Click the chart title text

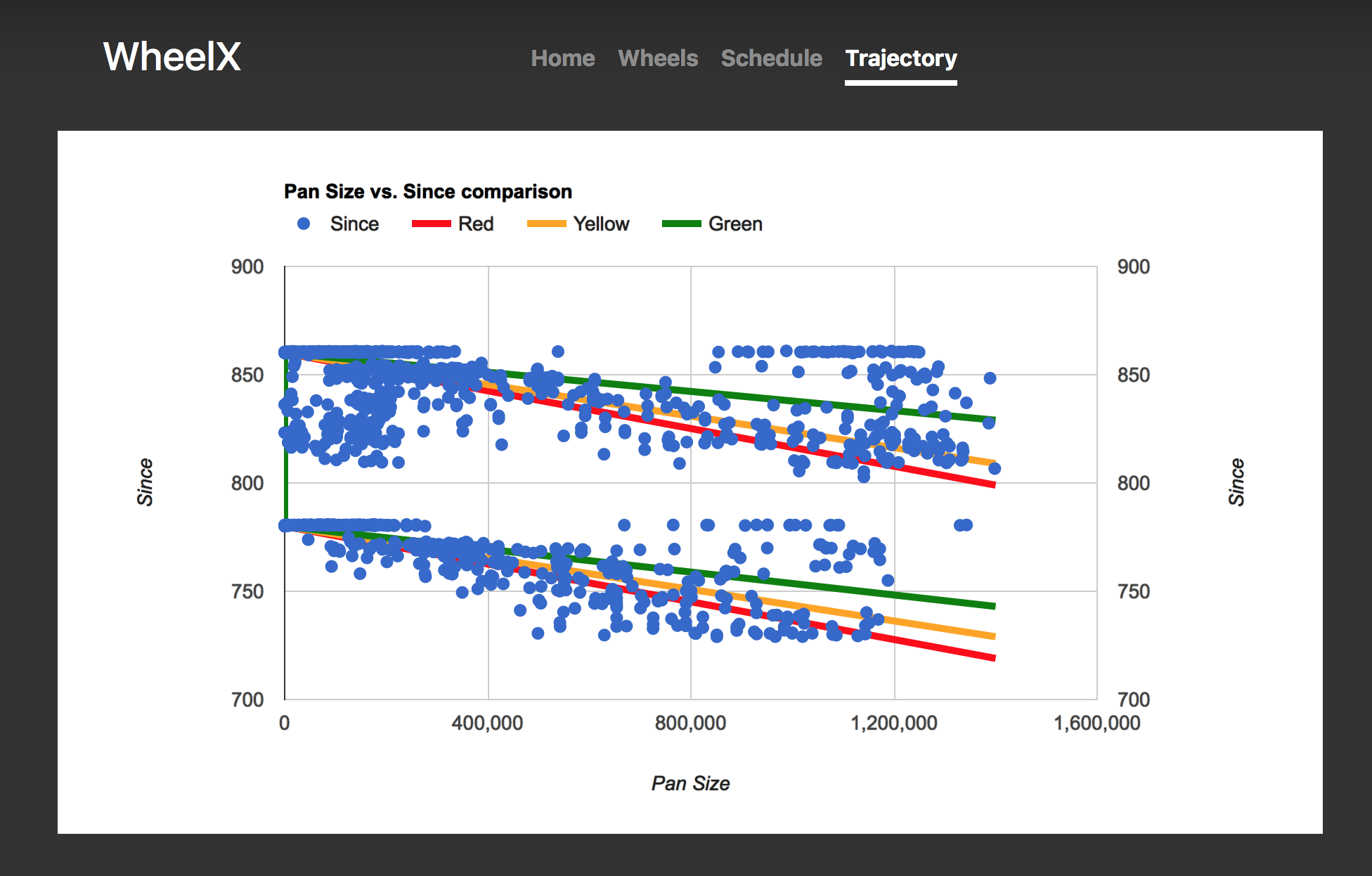click(x=427, y=191)
